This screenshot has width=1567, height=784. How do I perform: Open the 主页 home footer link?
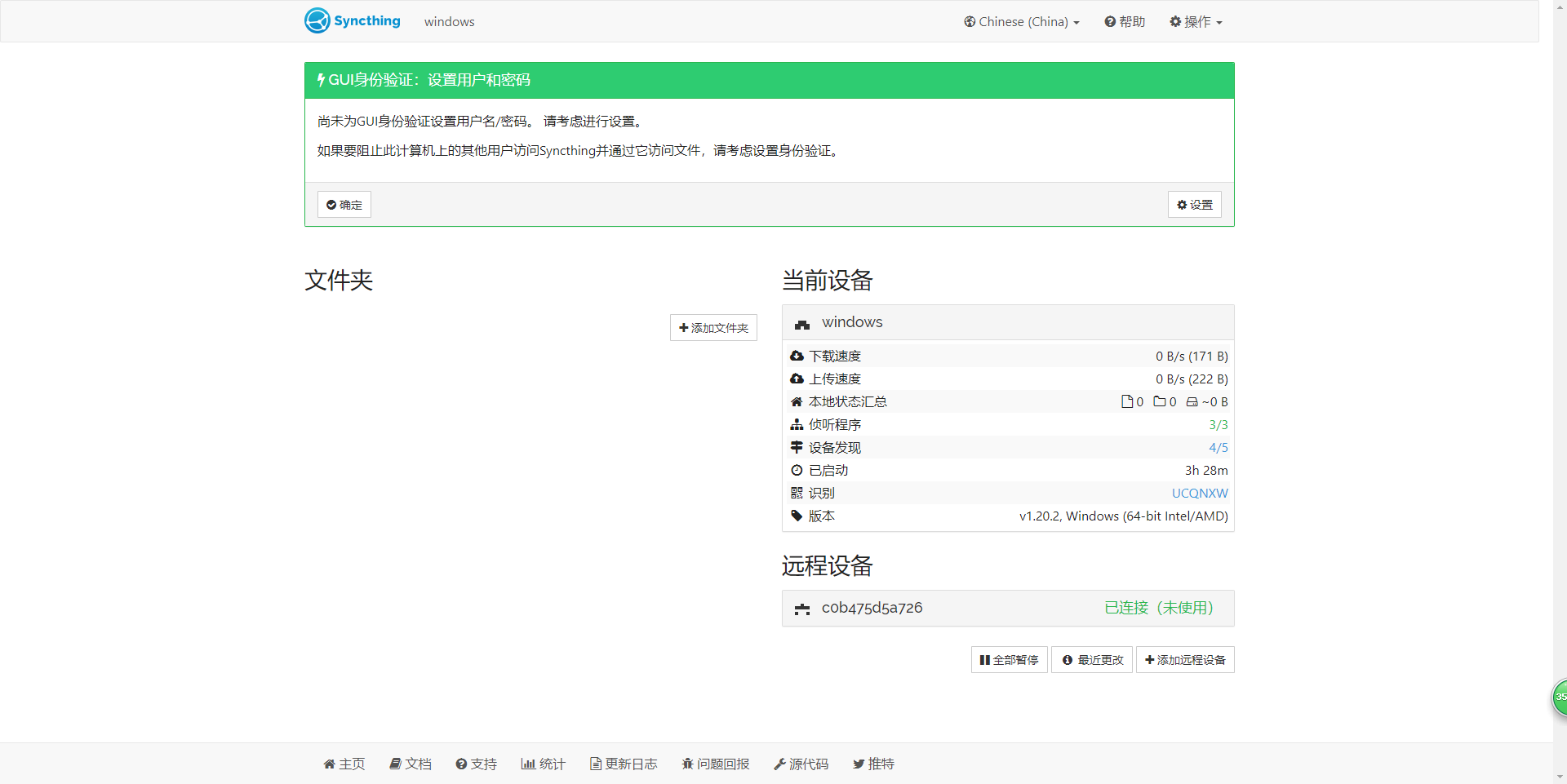[344, 764]
